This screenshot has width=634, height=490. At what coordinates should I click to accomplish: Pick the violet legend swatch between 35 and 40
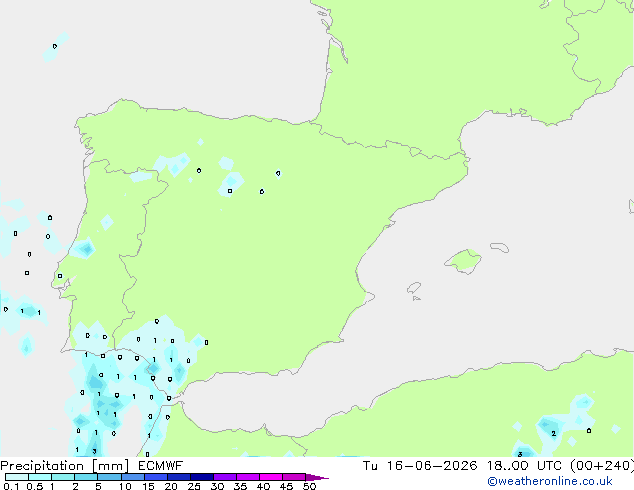(x=248, y=477)
